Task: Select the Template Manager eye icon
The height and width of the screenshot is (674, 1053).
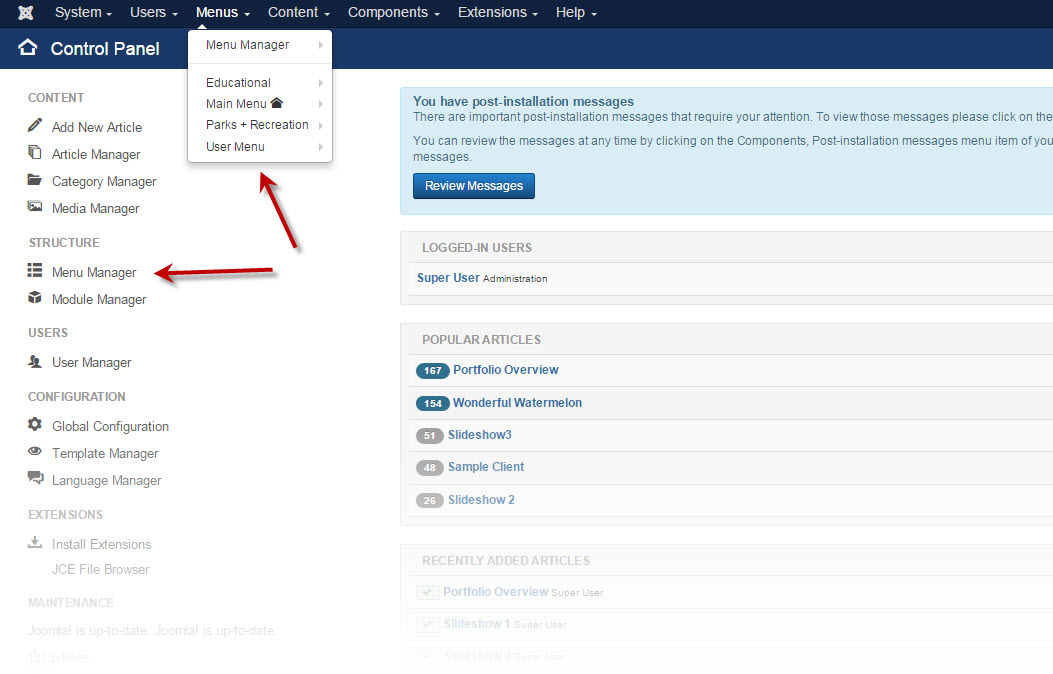Action: click(33, 453)
